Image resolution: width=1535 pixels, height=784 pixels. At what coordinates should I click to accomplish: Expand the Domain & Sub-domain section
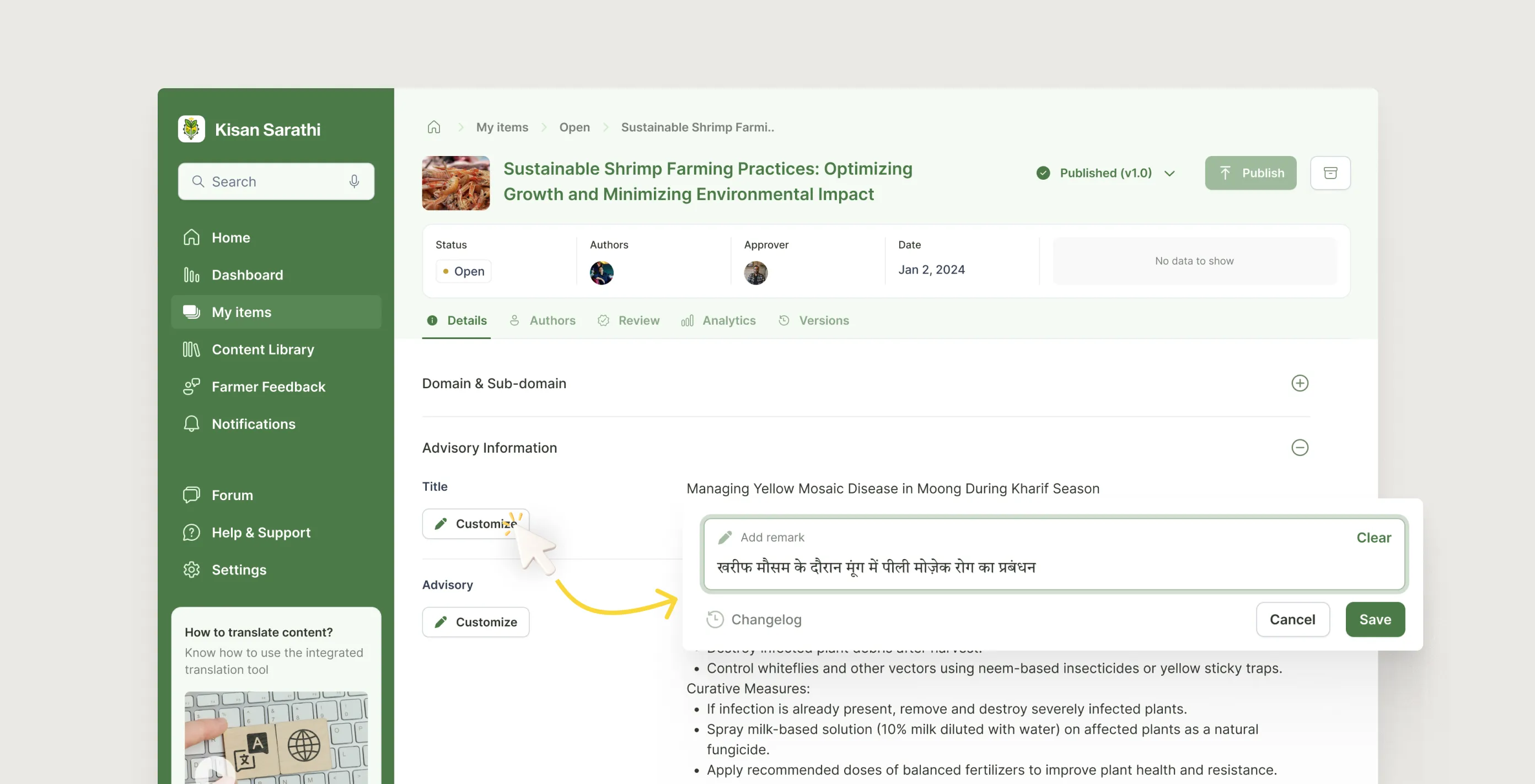[1299, 383]
